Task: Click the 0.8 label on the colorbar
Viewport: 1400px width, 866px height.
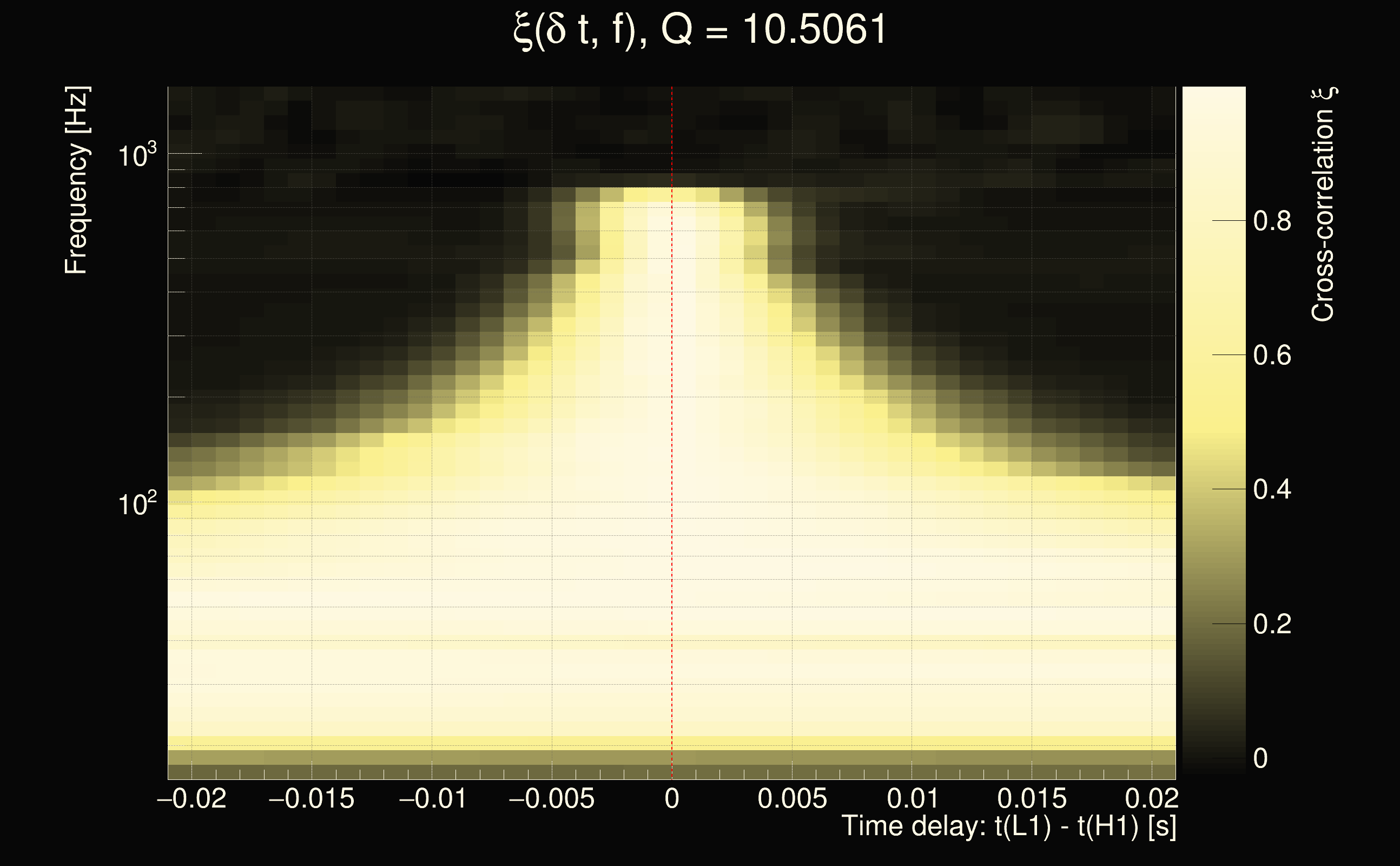Action: point(1272,221)
